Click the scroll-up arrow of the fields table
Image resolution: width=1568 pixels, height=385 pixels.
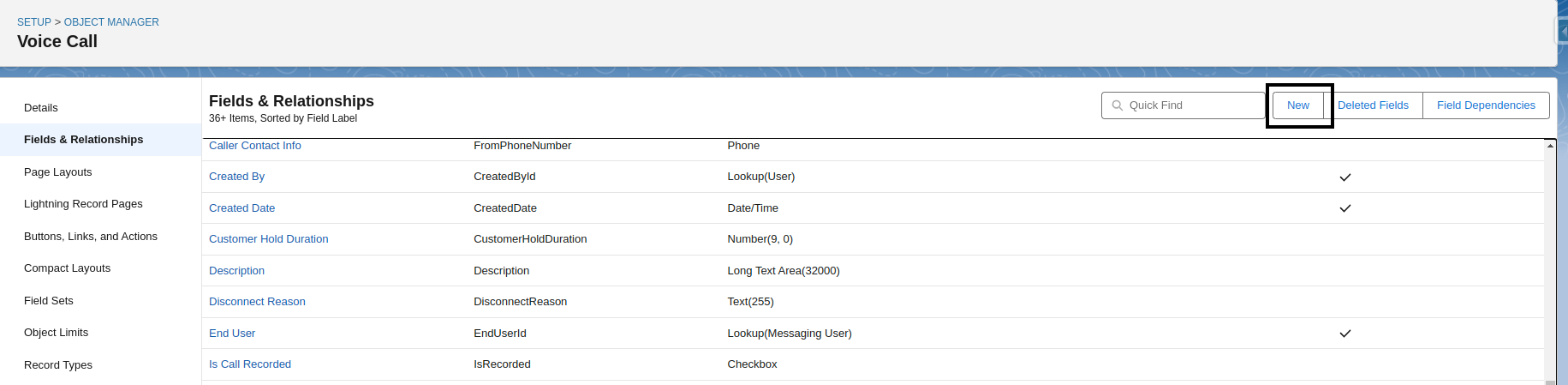click(1550, 146)
